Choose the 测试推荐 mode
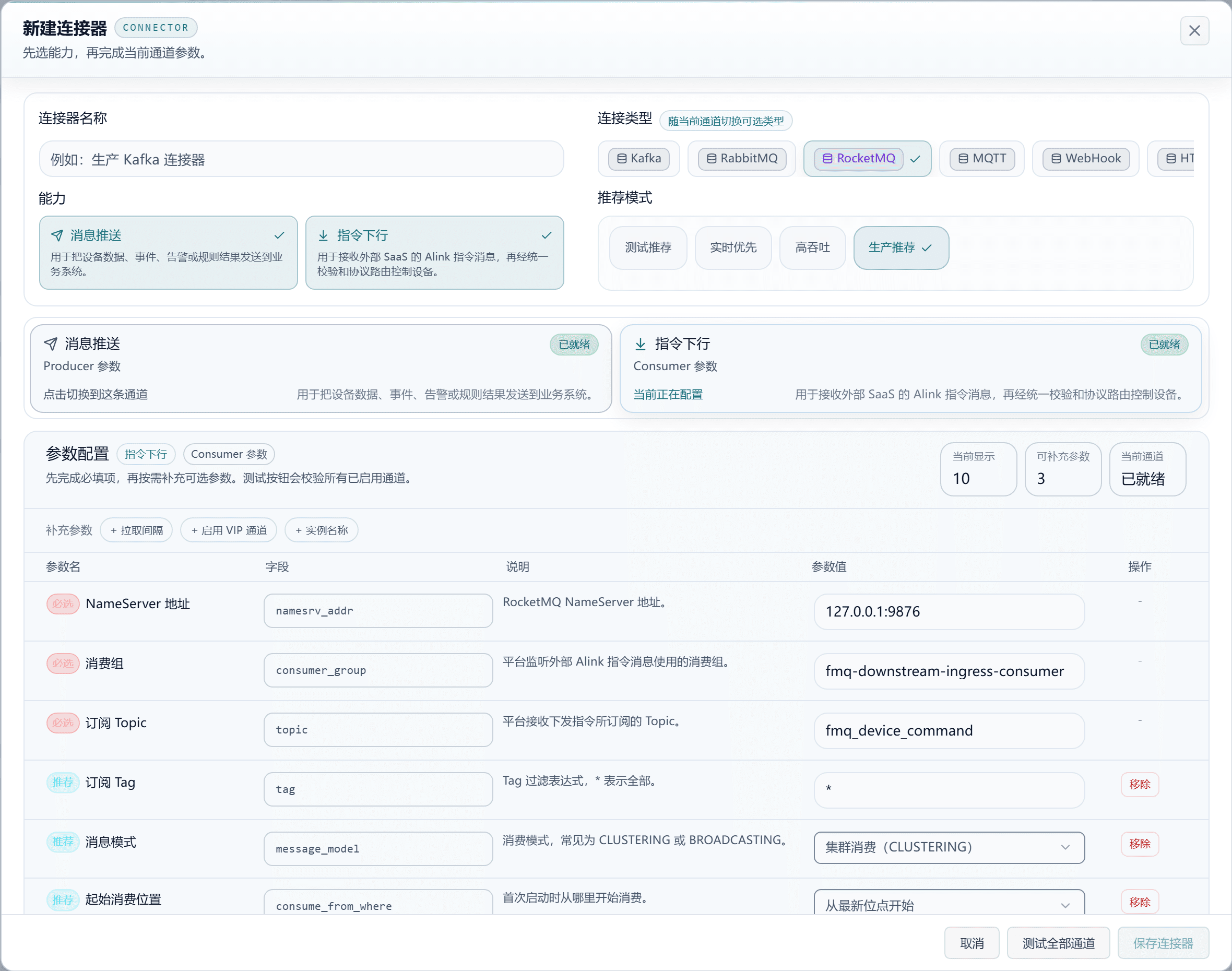The height and width of the screenshot is (971, 1232). pos(648,248)
